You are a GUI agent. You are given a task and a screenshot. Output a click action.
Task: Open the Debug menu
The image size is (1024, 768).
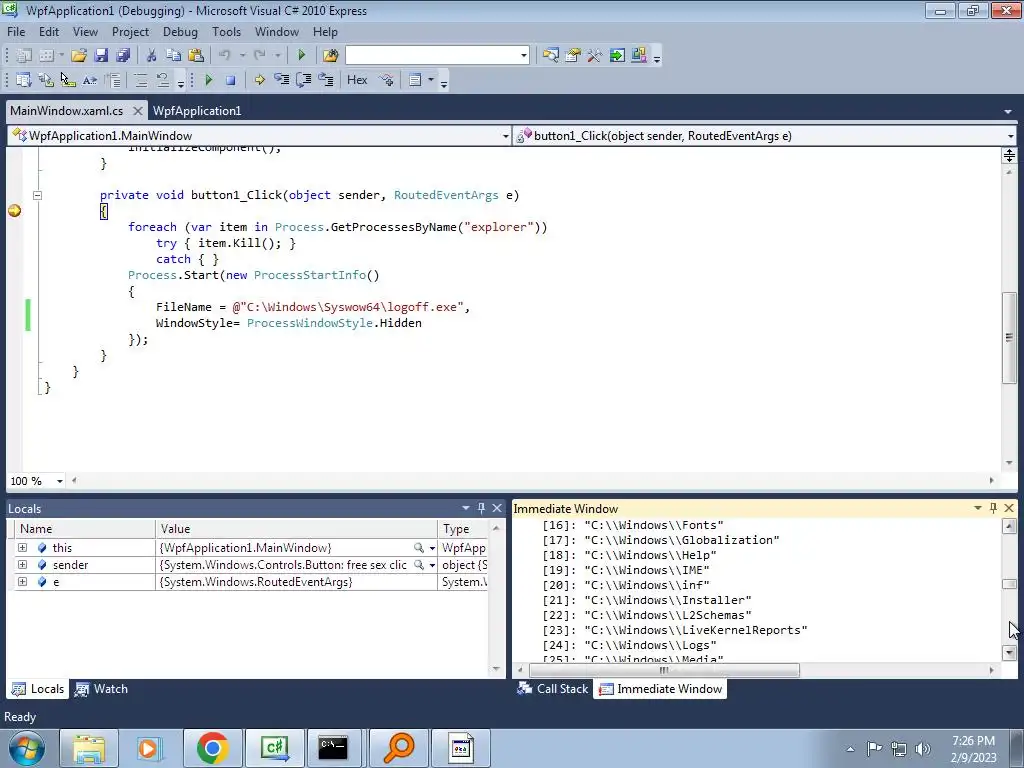coord(180,32)
